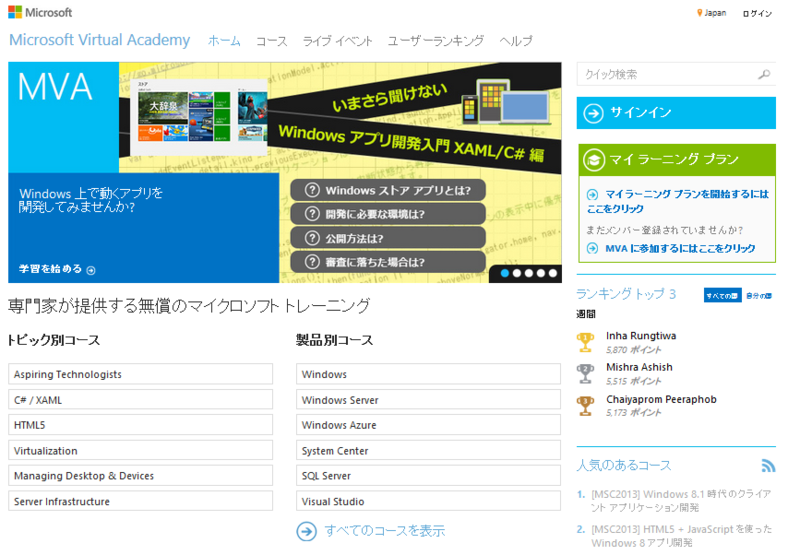800x555 pixels.
Task: Open the Server Infrastructure topic course
Action: tap(140, 501)
